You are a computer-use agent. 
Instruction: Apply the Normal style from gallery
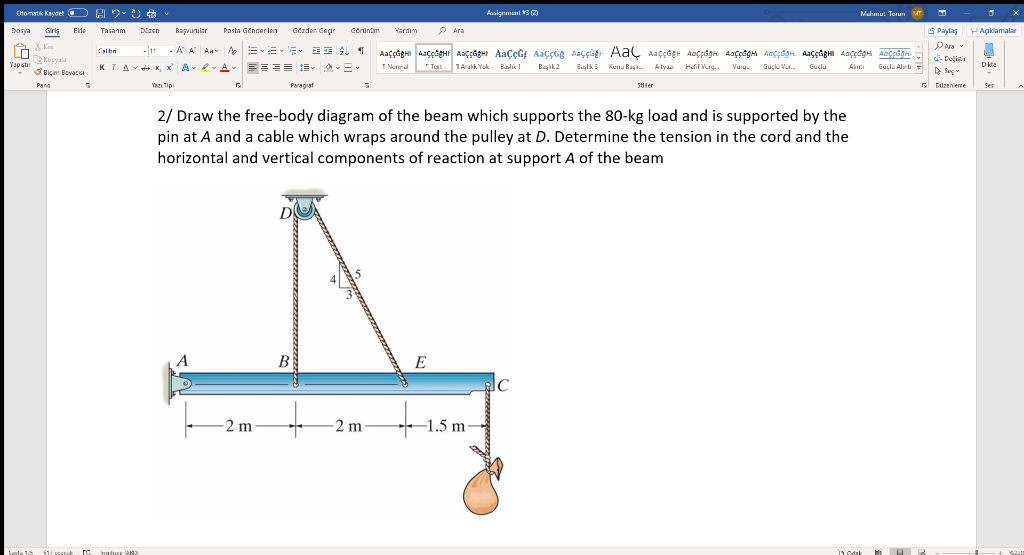pyautogui.click(x=396, y=59)
